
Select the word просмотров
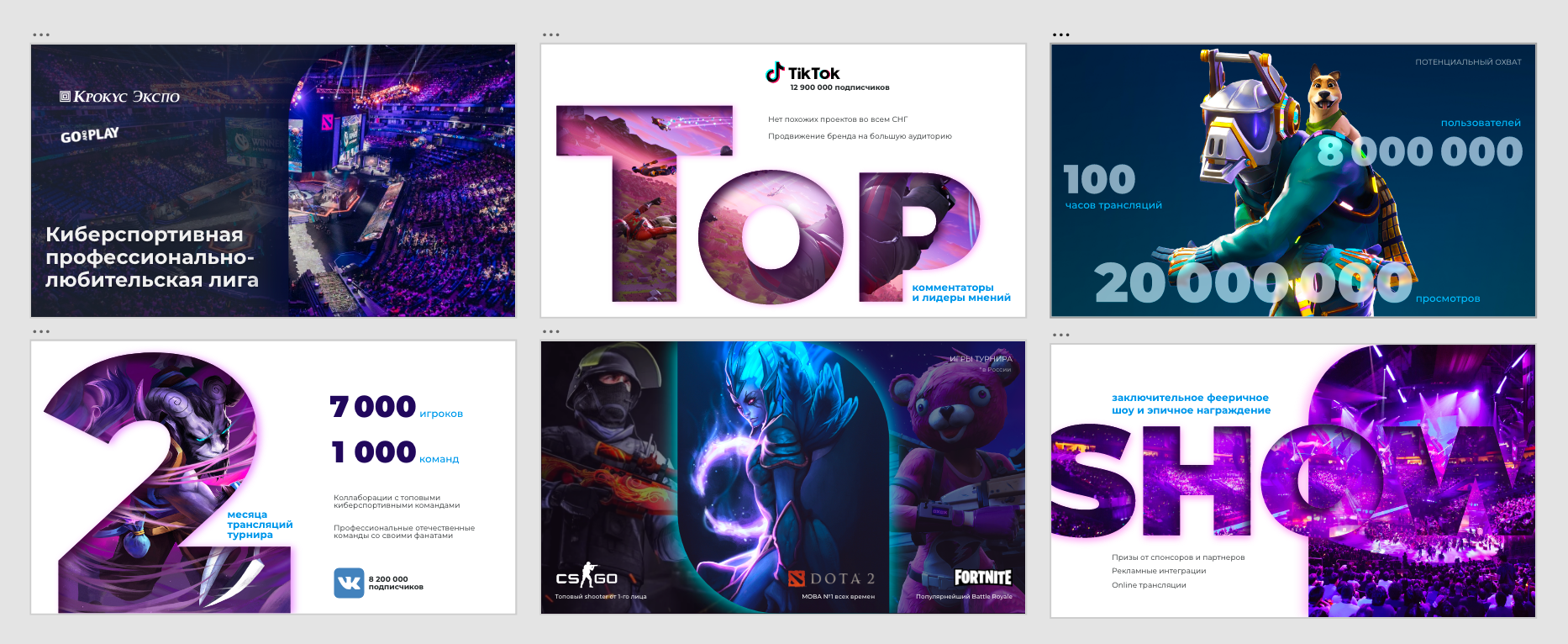coord(1448,298)
